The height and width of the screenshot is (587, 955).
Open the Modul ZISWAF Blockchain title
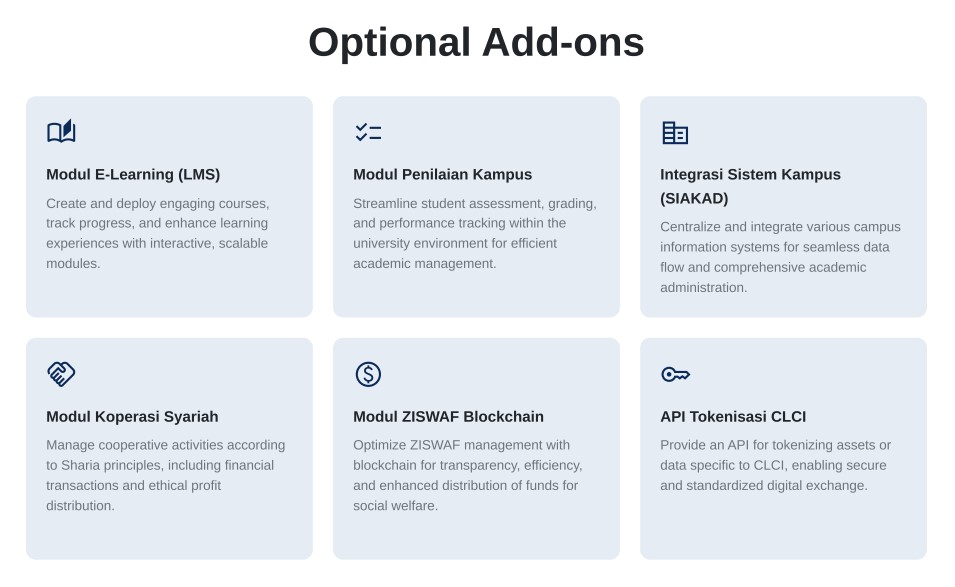pyautogui.click(x=448, y=416)
